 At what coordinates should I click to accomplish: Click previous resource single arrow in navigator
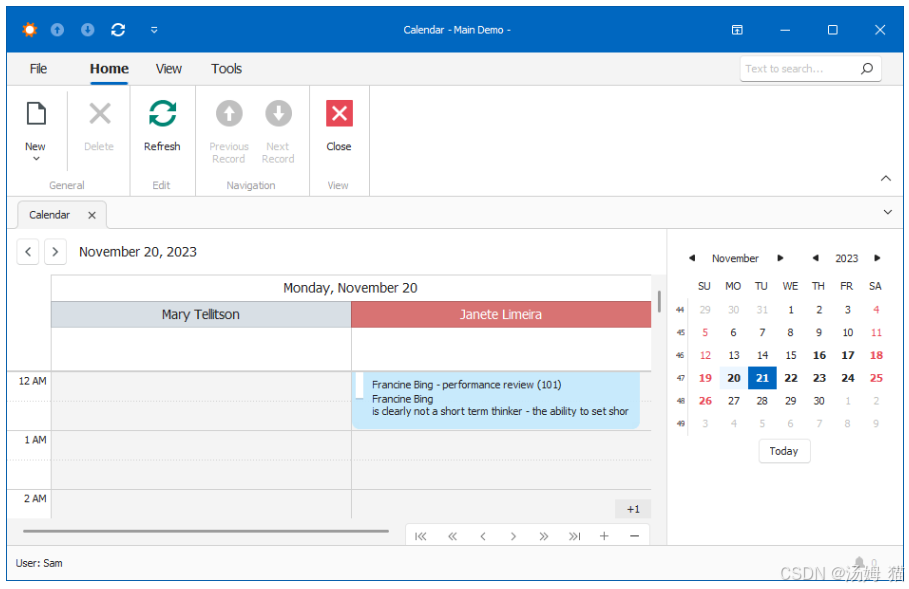pos(483,536)
